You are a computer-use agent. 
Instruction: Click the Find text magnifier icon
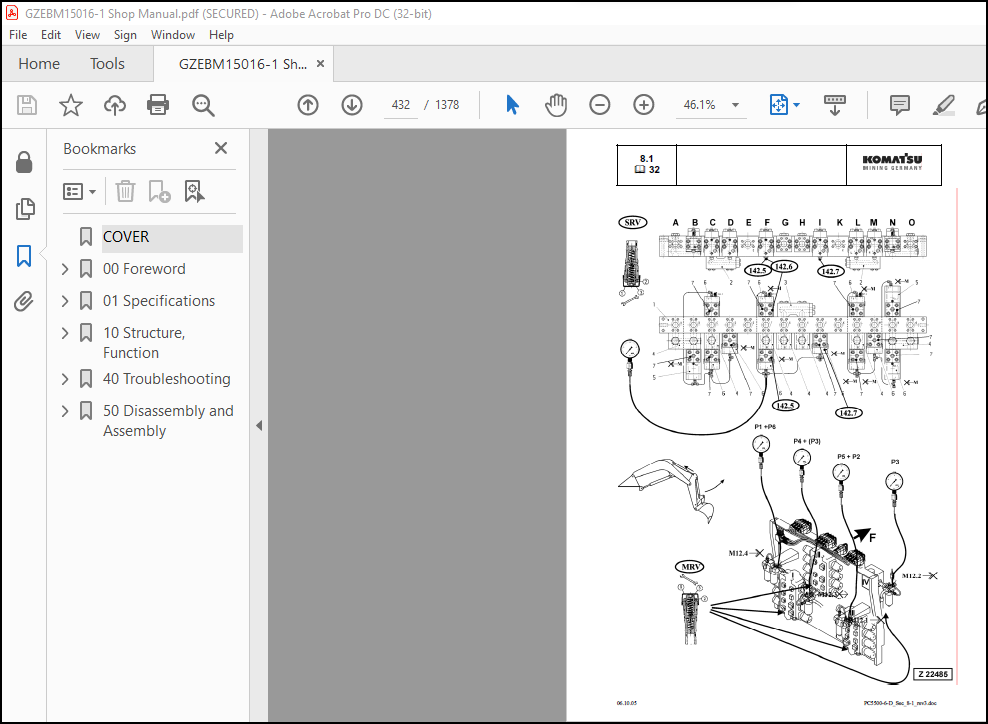[203, 105]
